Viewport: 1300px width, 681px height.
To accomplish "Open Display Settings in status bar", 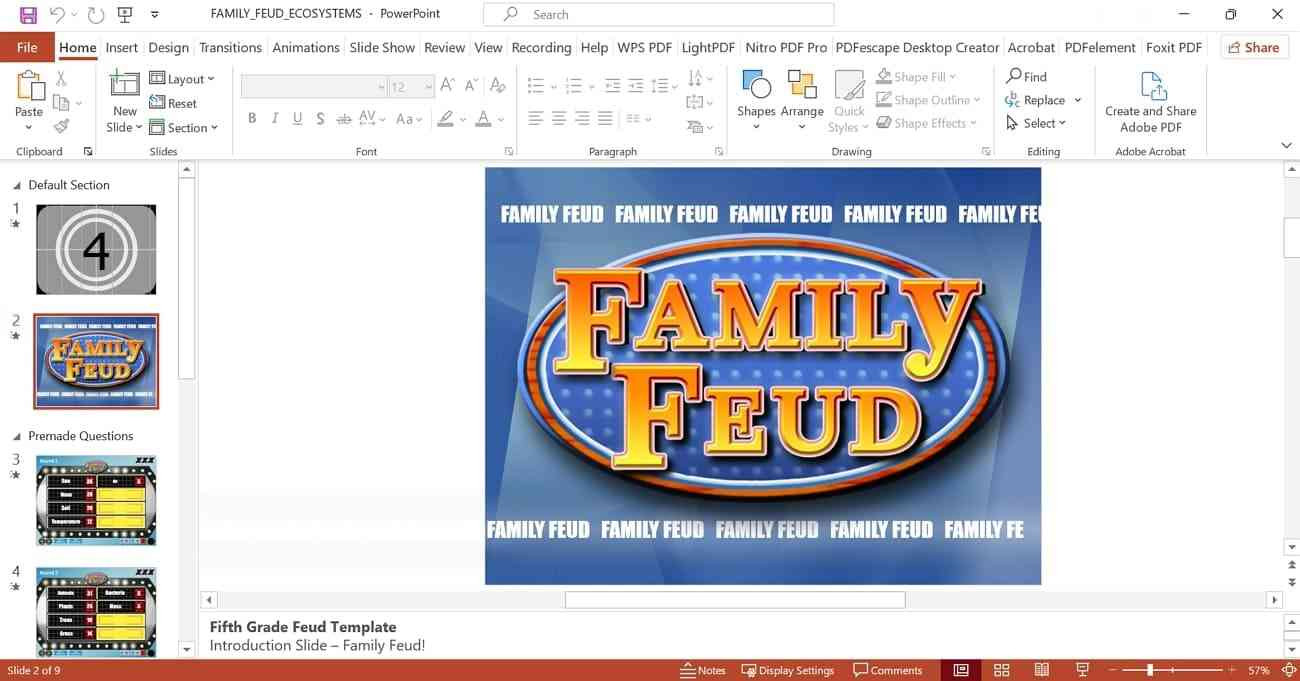I will click(788, 670).
